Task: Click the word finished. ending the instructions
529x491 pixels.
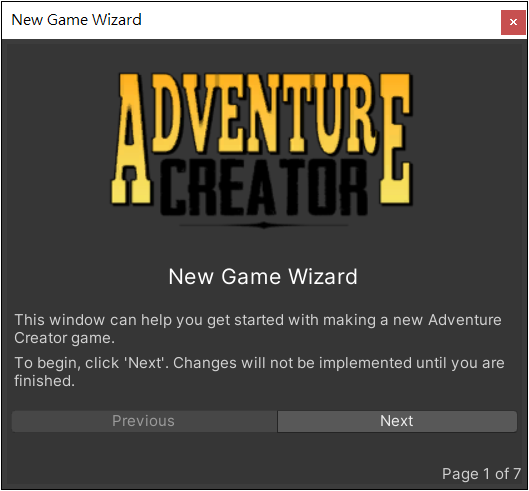Action: (44, 381)
